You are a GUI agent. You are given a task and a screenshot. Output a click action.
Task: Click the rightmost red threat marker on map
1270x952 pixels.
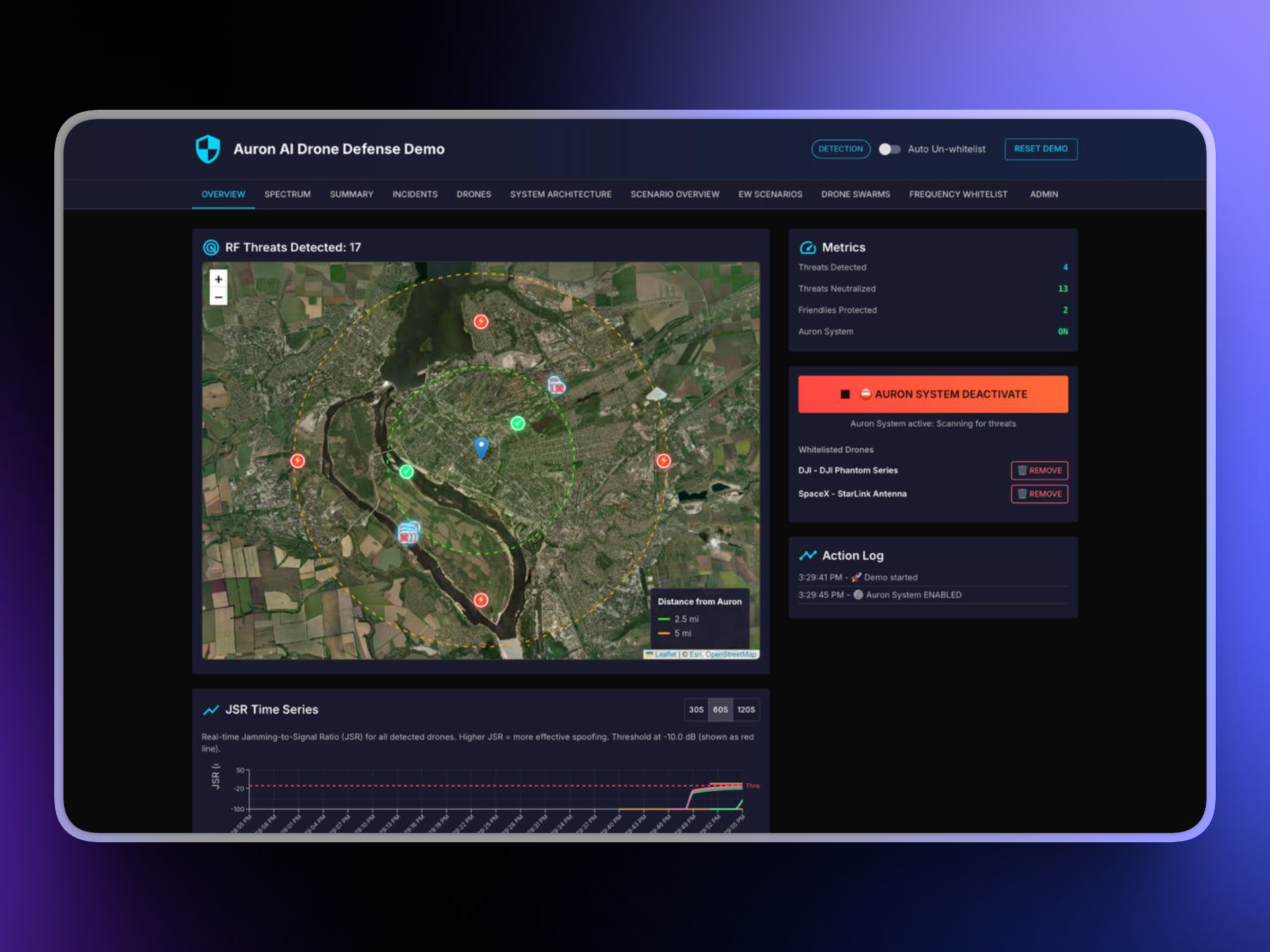click(663, 460)
